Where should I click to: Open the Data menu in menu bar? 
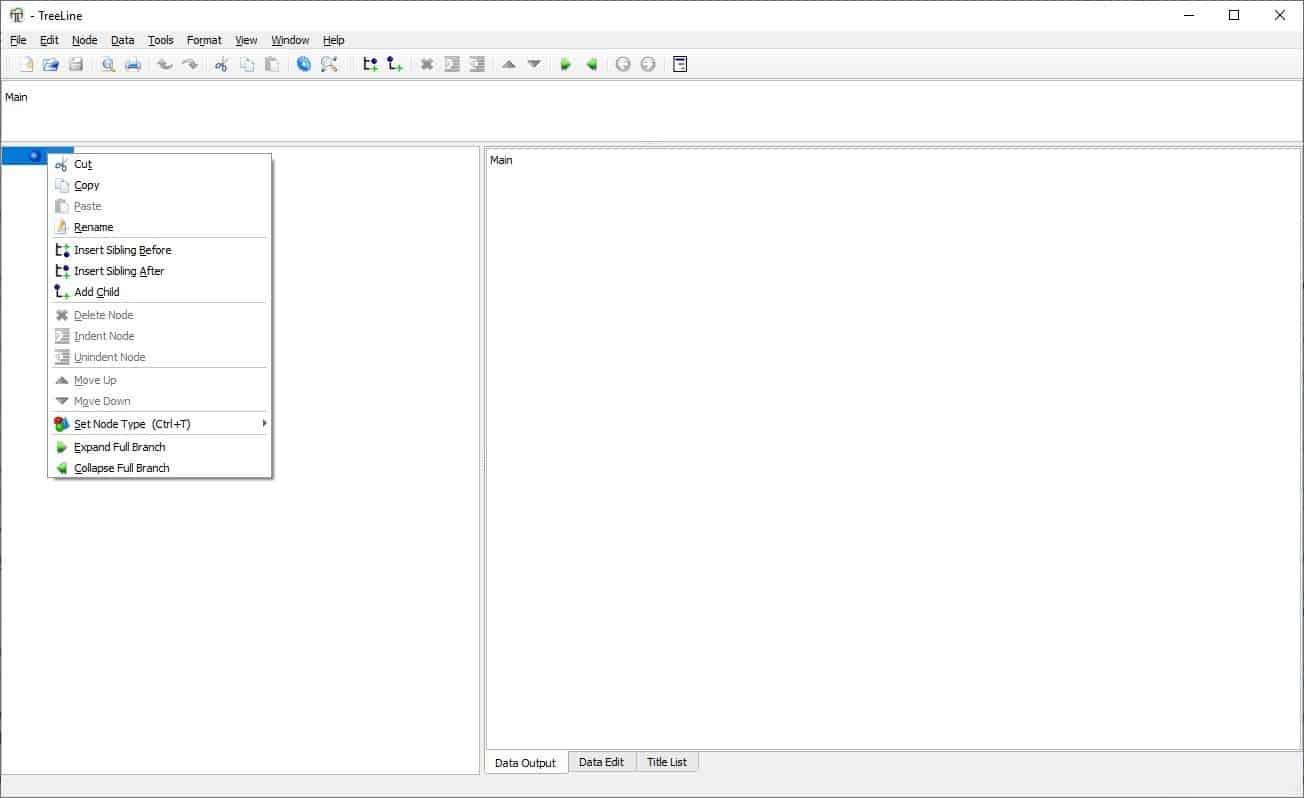pyautogui.click(x=122, y=40)
